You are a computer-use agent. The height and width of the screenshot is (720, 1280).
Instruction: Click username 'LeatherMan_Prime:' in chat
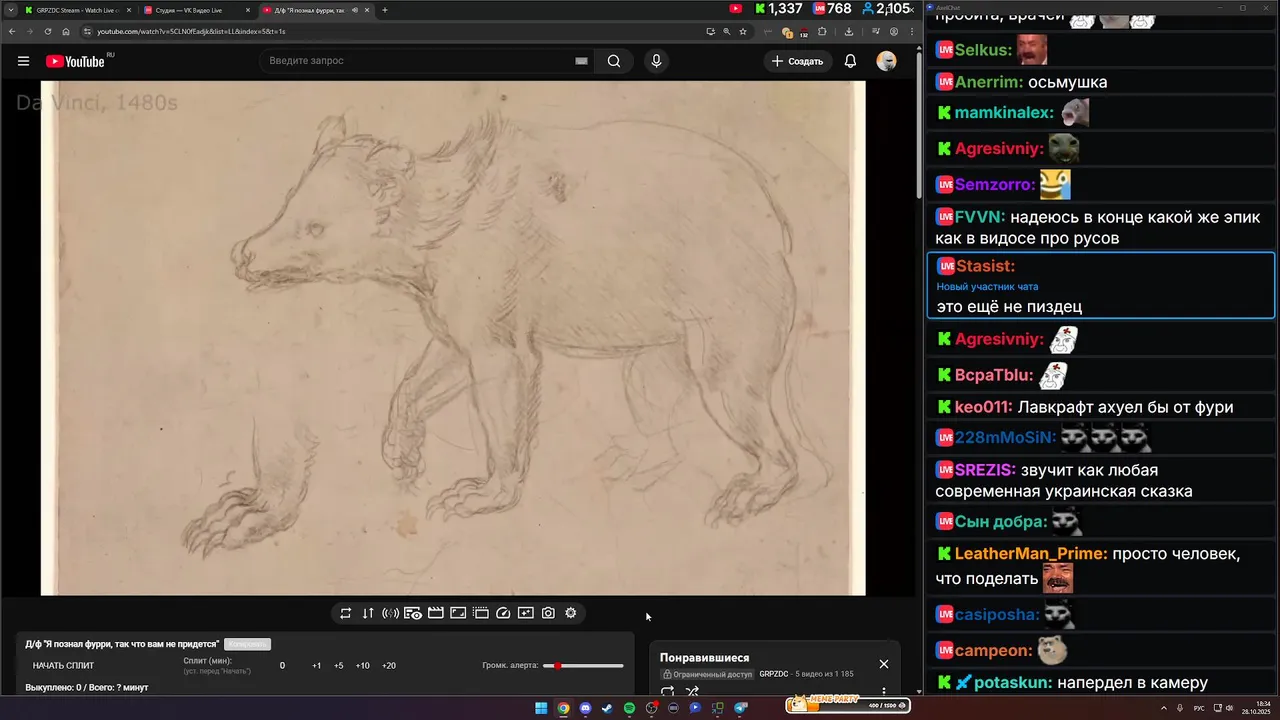coord(1031,554)
